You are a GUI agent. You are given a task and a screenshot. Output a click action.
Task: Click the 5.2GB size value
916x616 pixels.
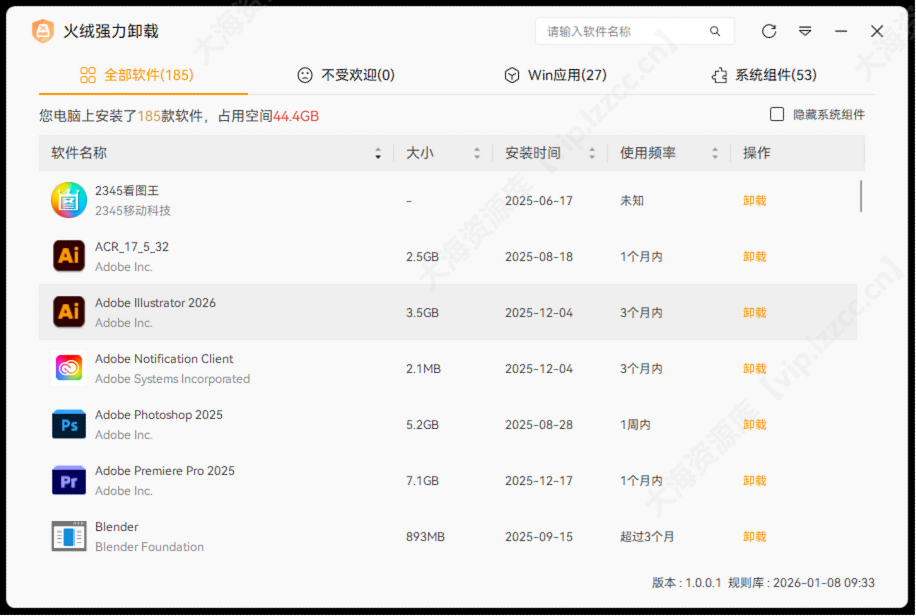(x=422, y=425)
